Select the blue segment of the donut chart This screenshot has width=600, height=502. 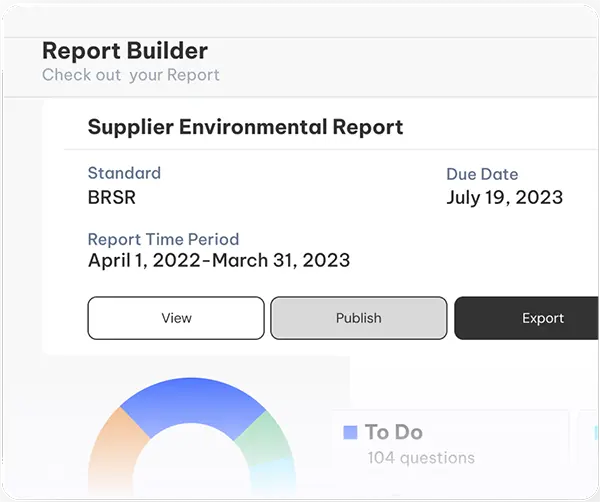point(192,401)
